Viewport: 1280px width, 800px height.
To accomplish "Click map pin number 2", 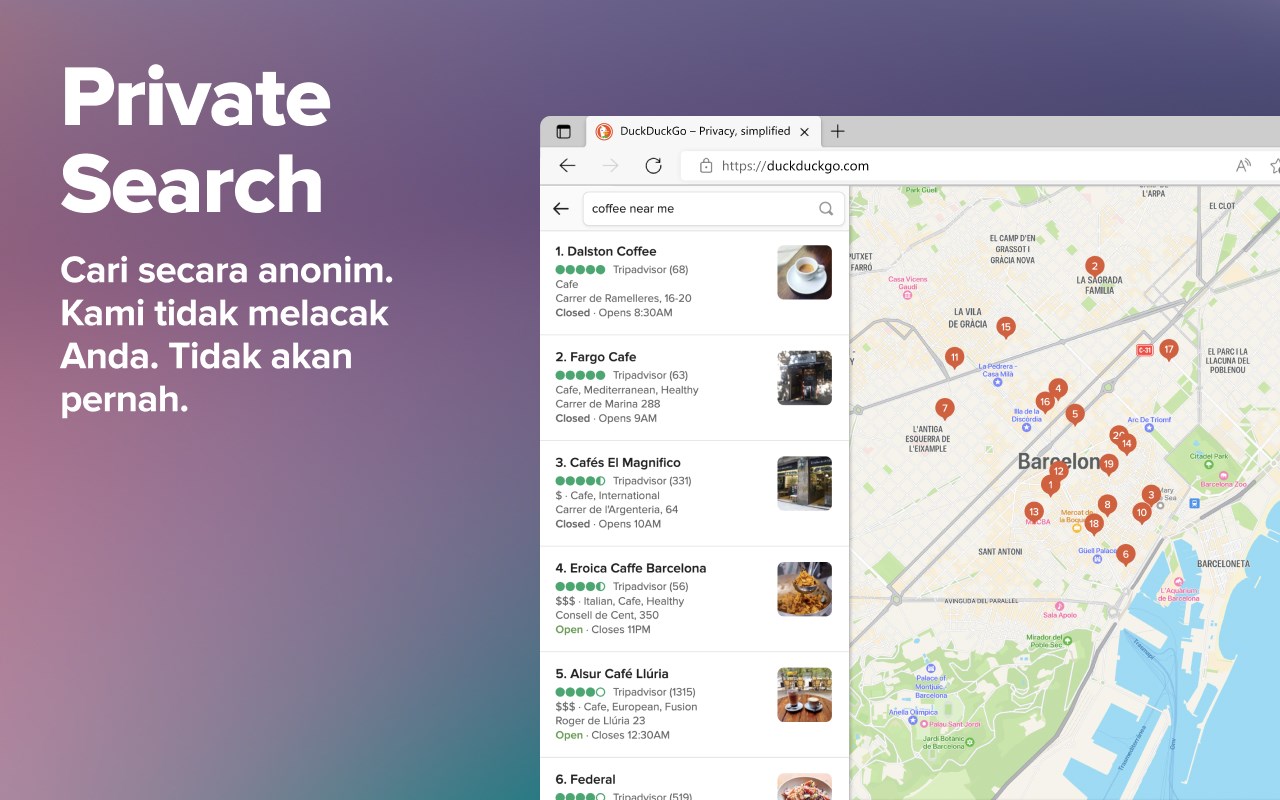I will 1095,266.
